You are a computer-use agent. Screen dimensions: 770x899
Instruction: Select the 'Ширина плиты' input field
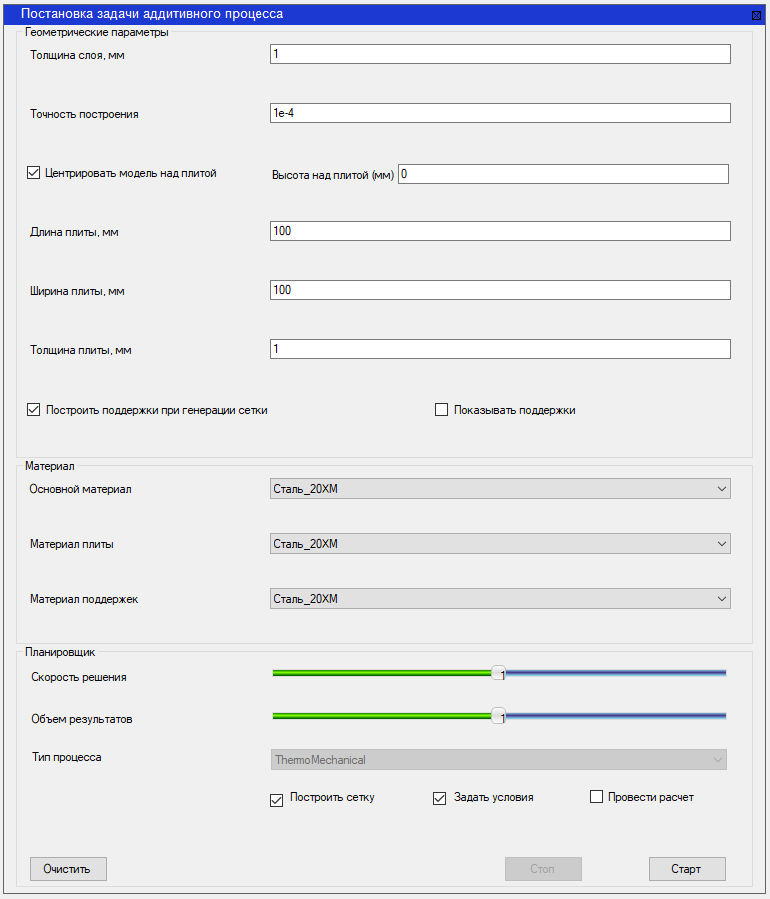click(x=500, y=290)
